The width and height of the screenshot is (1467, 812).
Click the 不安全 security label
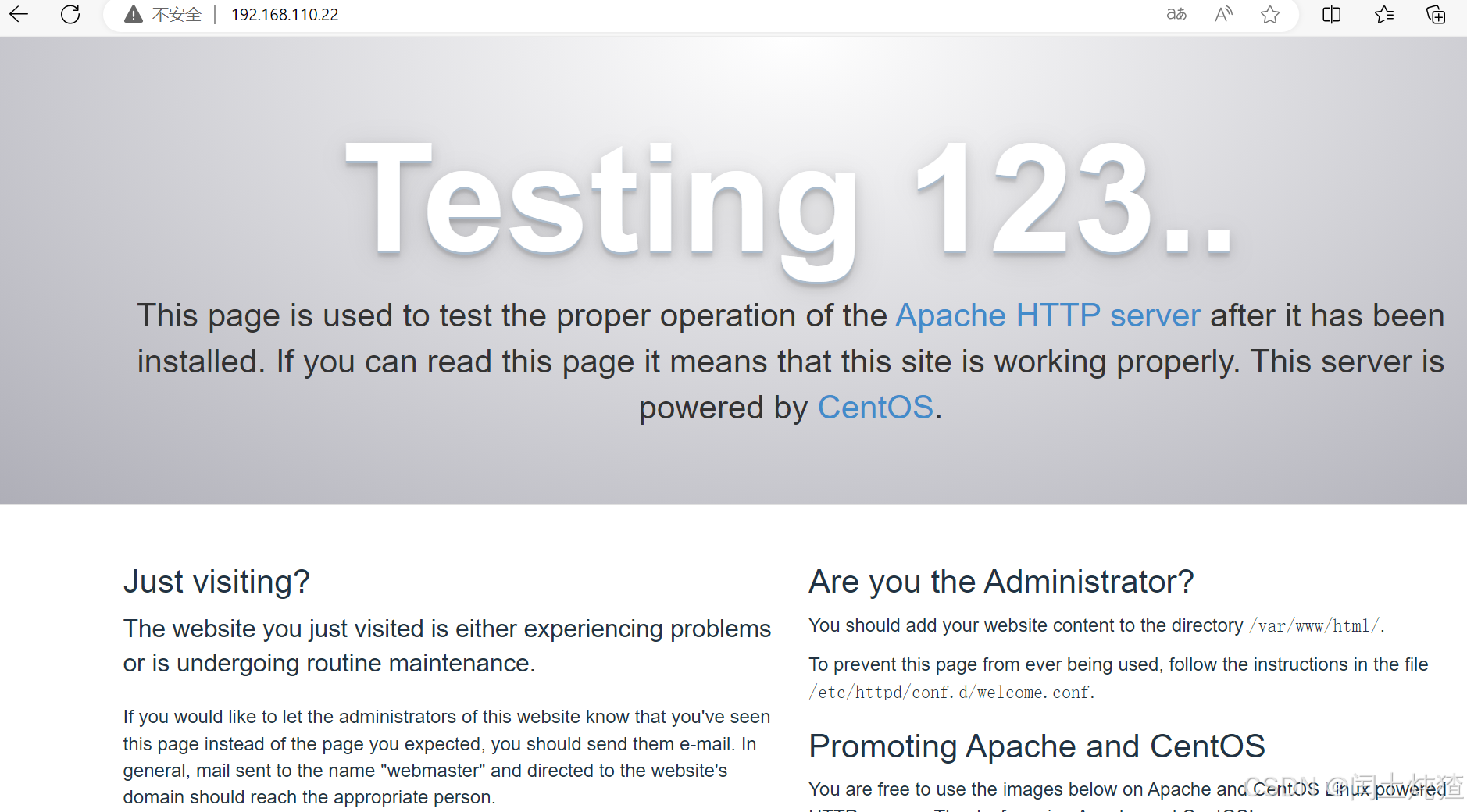click(x=177, y=15)
